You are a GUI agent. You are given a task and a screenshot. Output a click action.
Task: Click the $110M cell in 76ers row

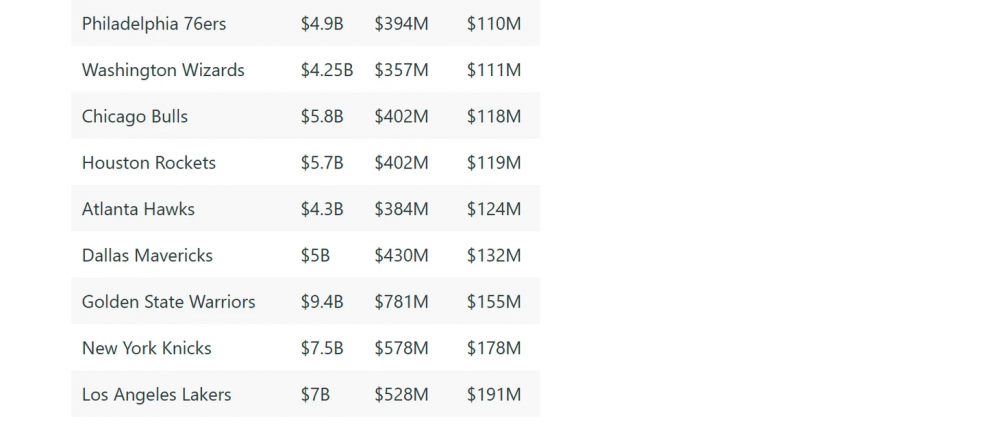pyautogui.click(x=494, y=24)
